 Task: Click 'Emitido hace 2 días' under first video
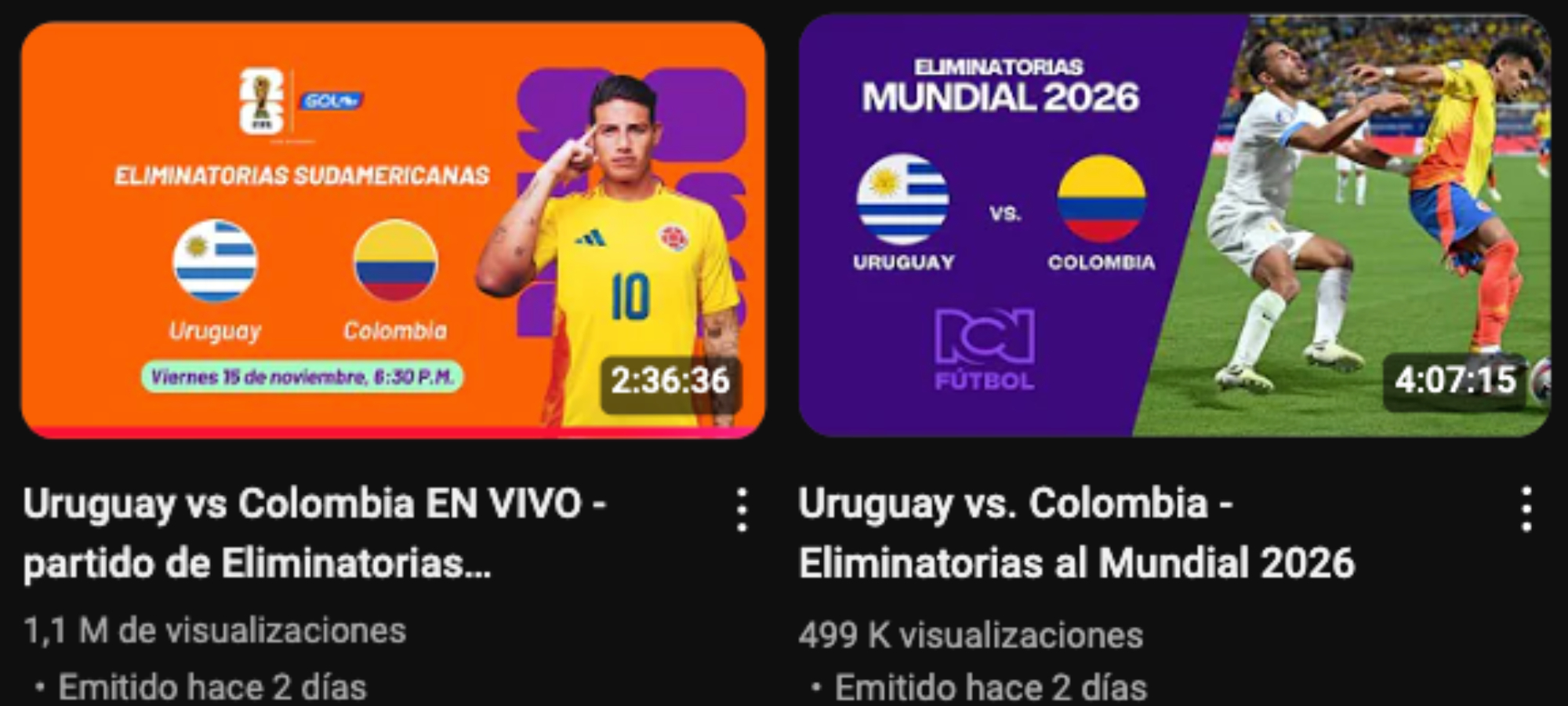point(212,687)
